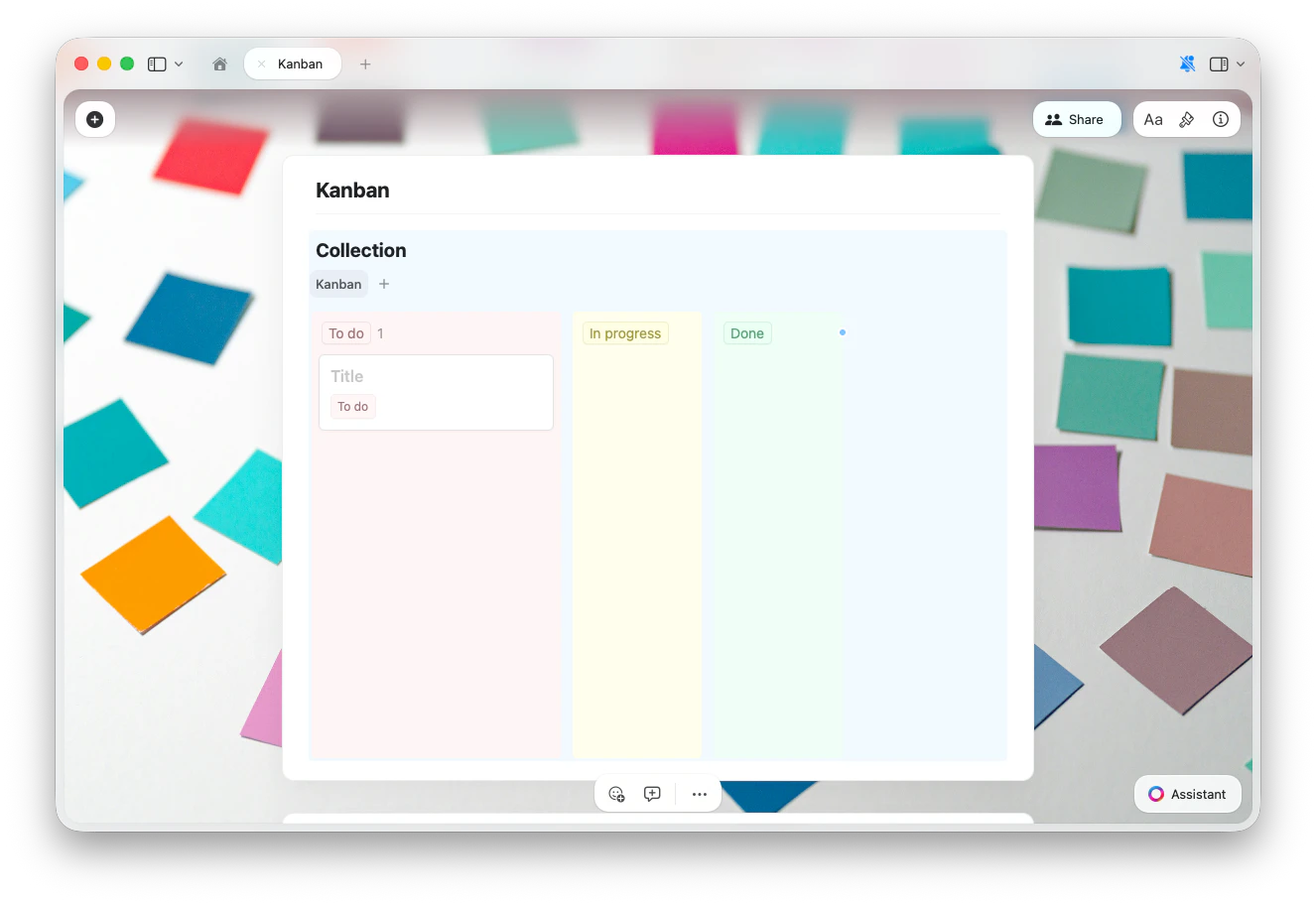Create a new document with the plus icon
The width and height of the screenshot is (1316, 905).
[95, 119]
